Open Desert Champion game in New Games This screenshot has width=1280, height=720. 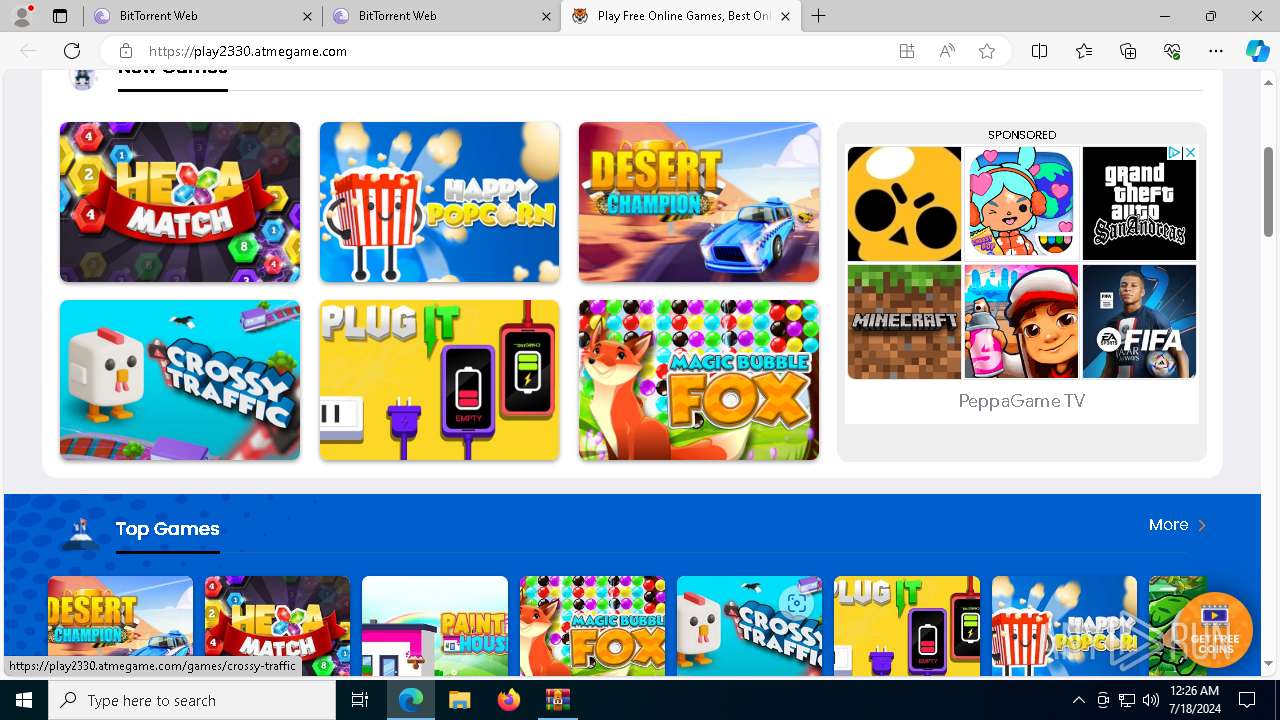[699, 202]
